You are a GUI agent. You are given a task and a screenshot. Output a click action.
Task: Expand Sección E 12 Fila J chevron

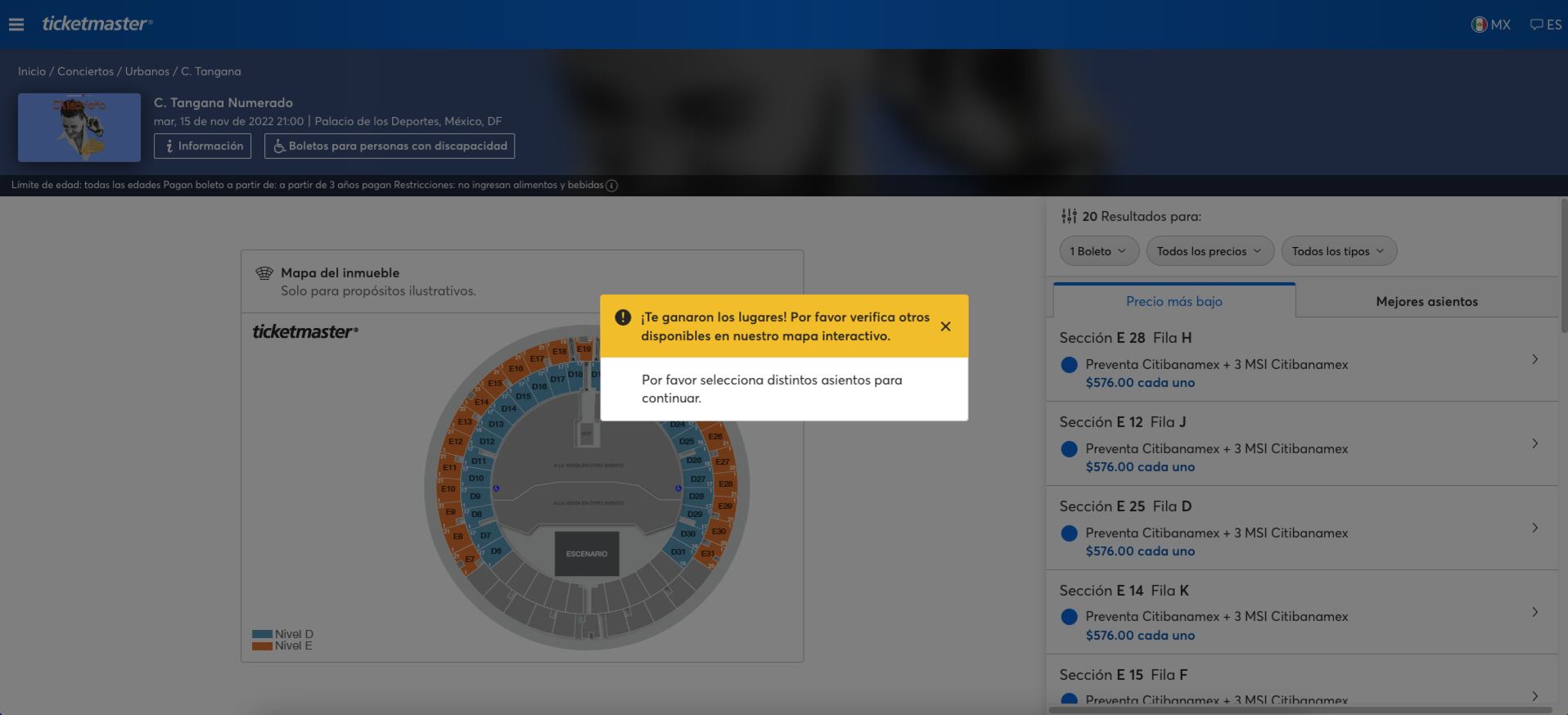coord(1534,443)
